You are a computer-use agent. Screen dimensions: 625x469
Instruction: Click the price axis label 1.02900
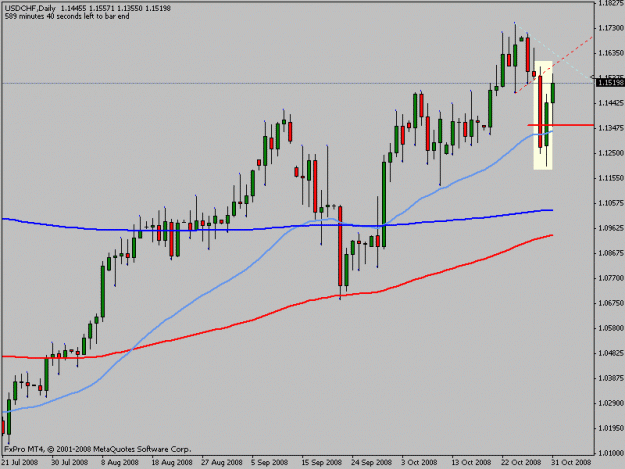click(611, 403)
